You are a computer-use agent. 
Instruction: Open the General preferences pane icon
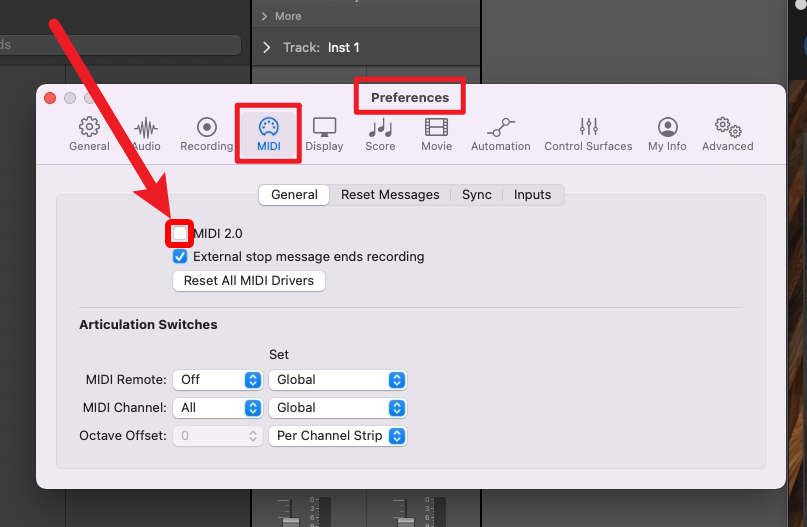tap(89, 134)
